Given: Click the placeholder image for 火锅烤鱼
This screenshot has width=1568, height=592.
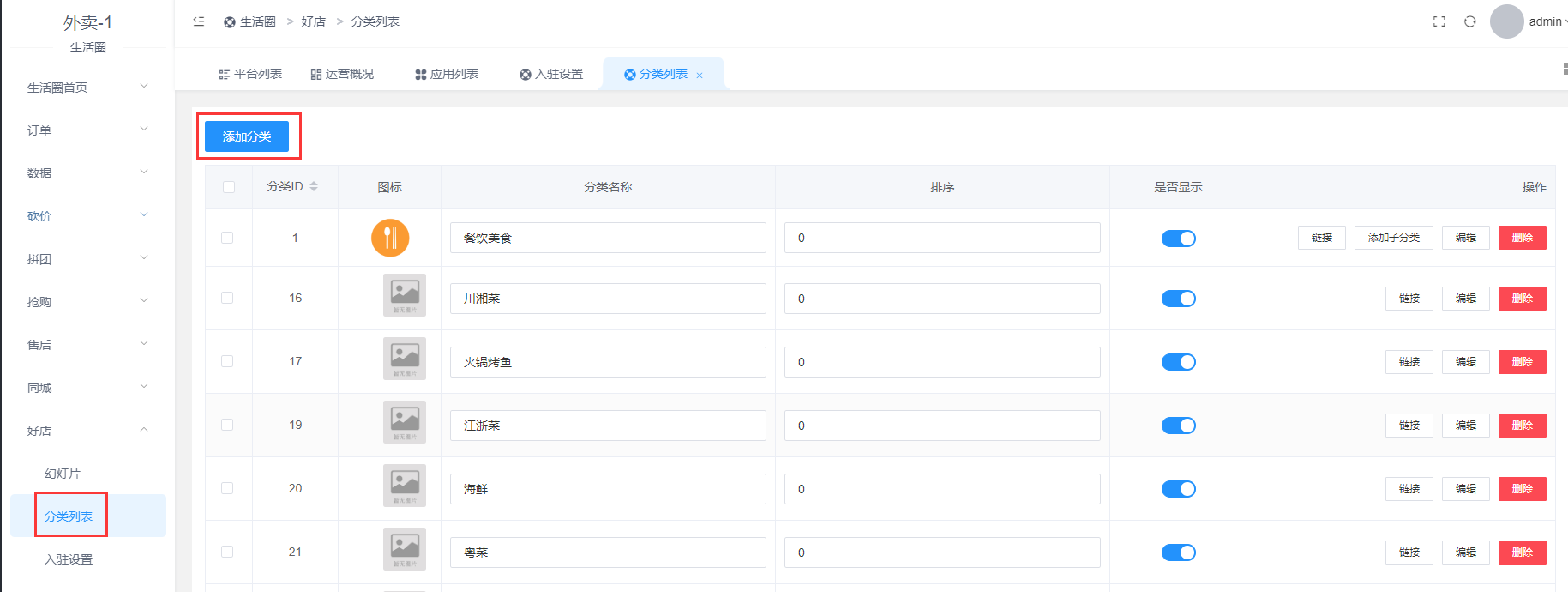Looking at the screenshot, I should (x=405, y=359).
